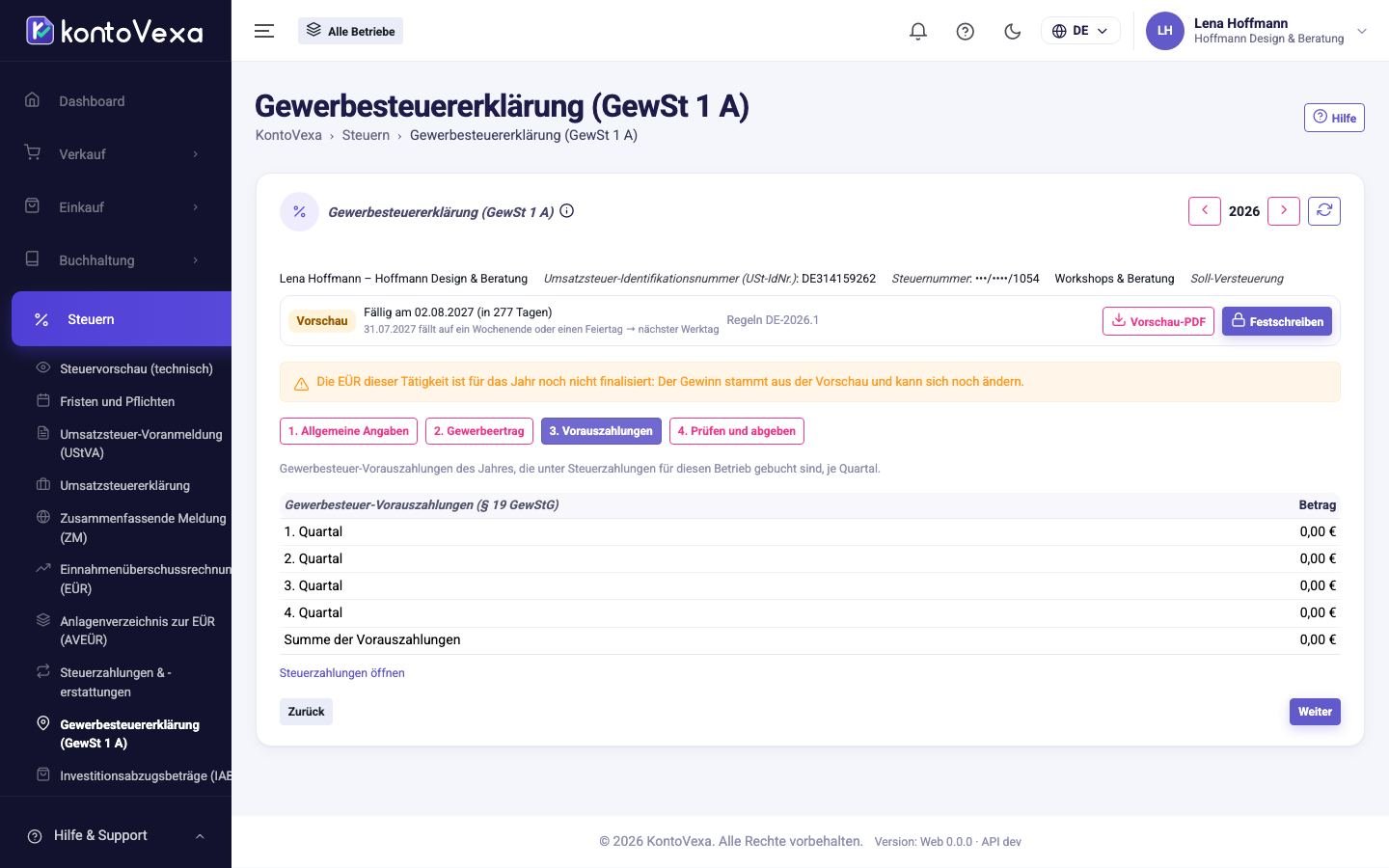Expand the Buchhaltung sidebar section

[116, 260]
